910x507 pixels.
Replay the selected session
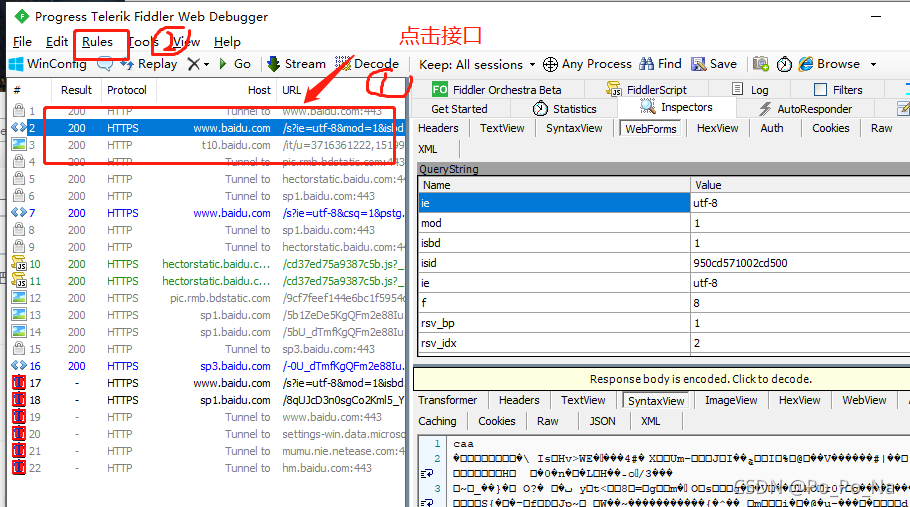click(x=149, y=64)
